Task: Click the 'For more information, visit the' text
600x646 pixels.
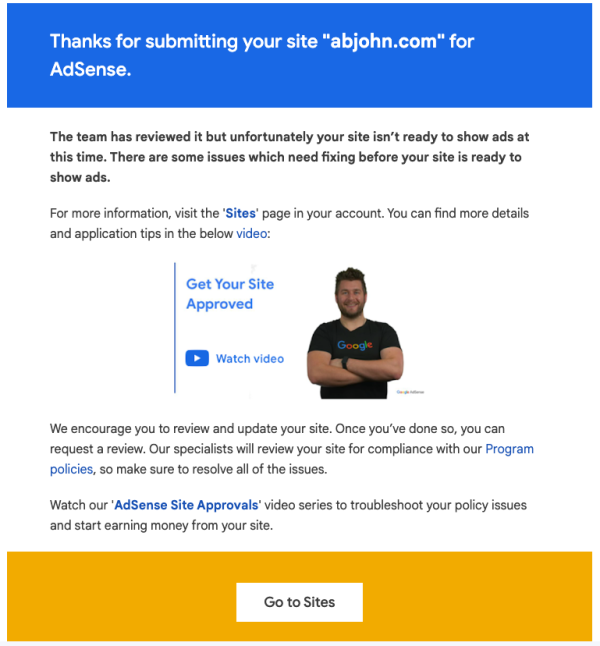Action: point(133,214)
